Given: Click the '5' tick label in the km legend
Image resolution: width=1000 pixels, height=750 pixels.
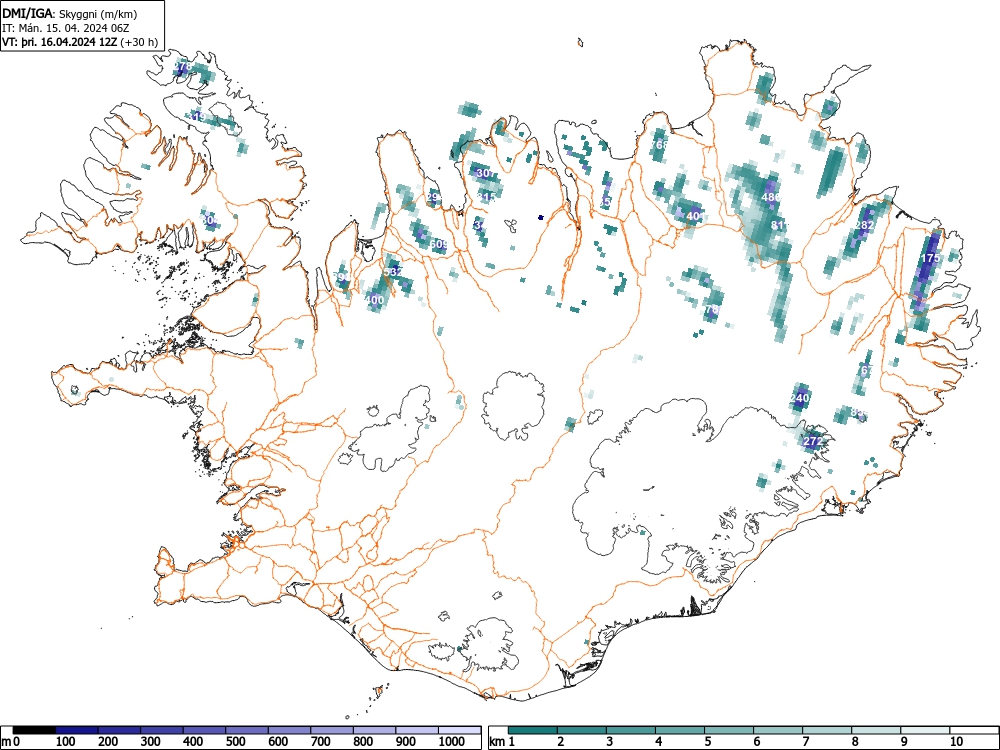Looking at the screenshot, I should [707, 742].
